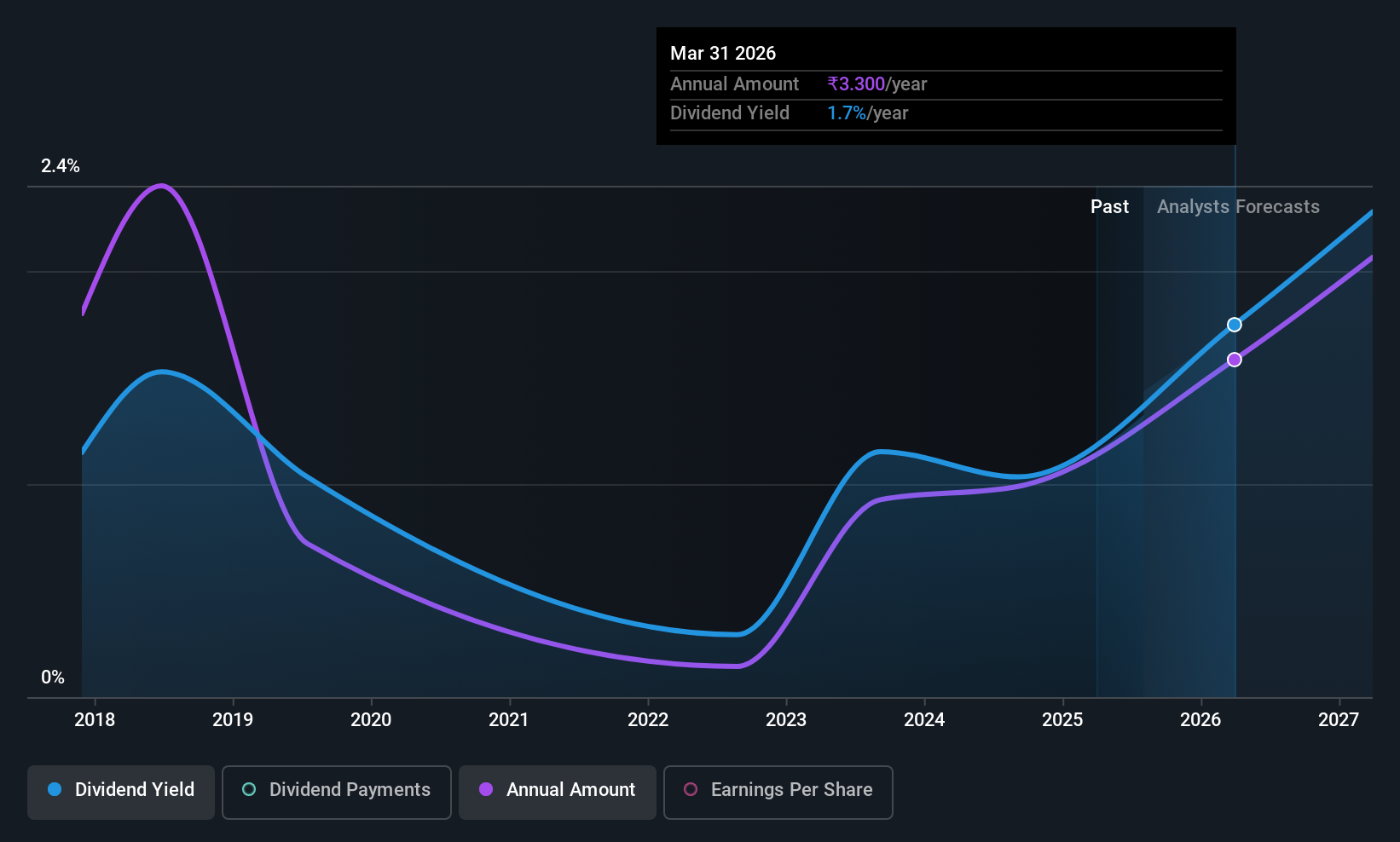Click the Analysts Forecasts region label
This screenshot has width=1400, height=842.
(x=1238, y=206)
